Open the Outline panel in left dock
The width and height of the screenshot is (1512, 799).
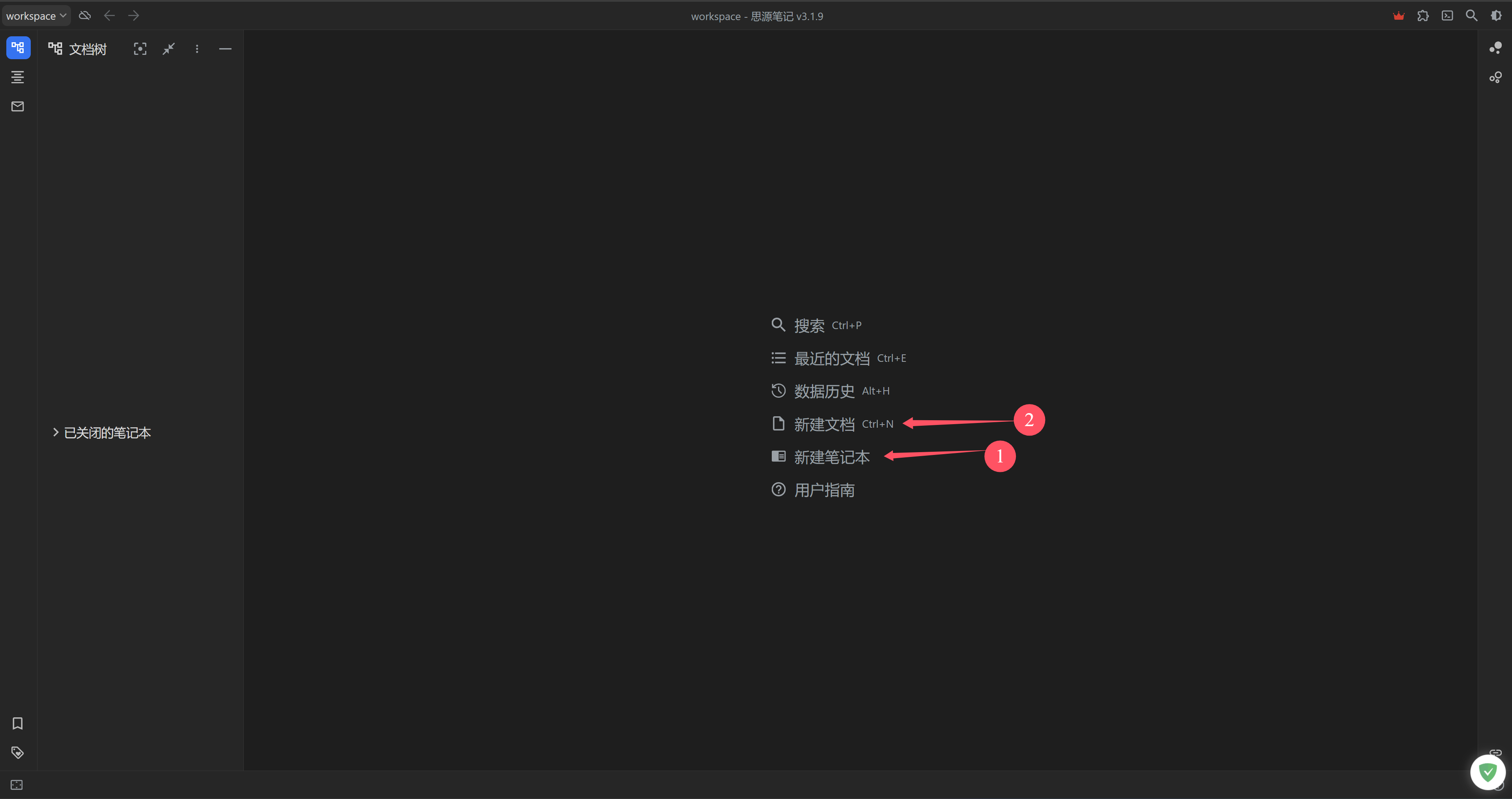tap(18, 77)
